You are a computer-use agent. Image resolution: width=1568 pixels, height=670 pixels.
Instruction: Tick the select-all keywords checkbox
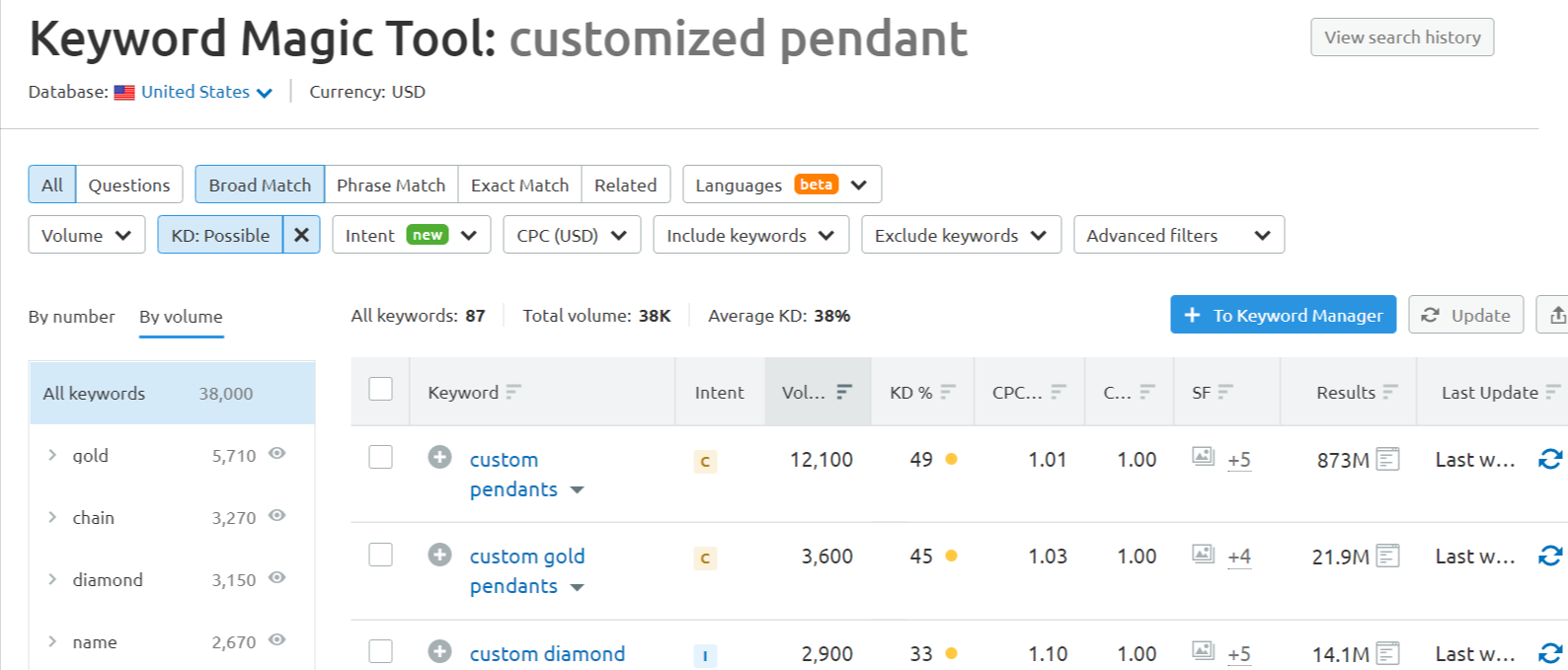pyautogui.click(x=380, y=389)
